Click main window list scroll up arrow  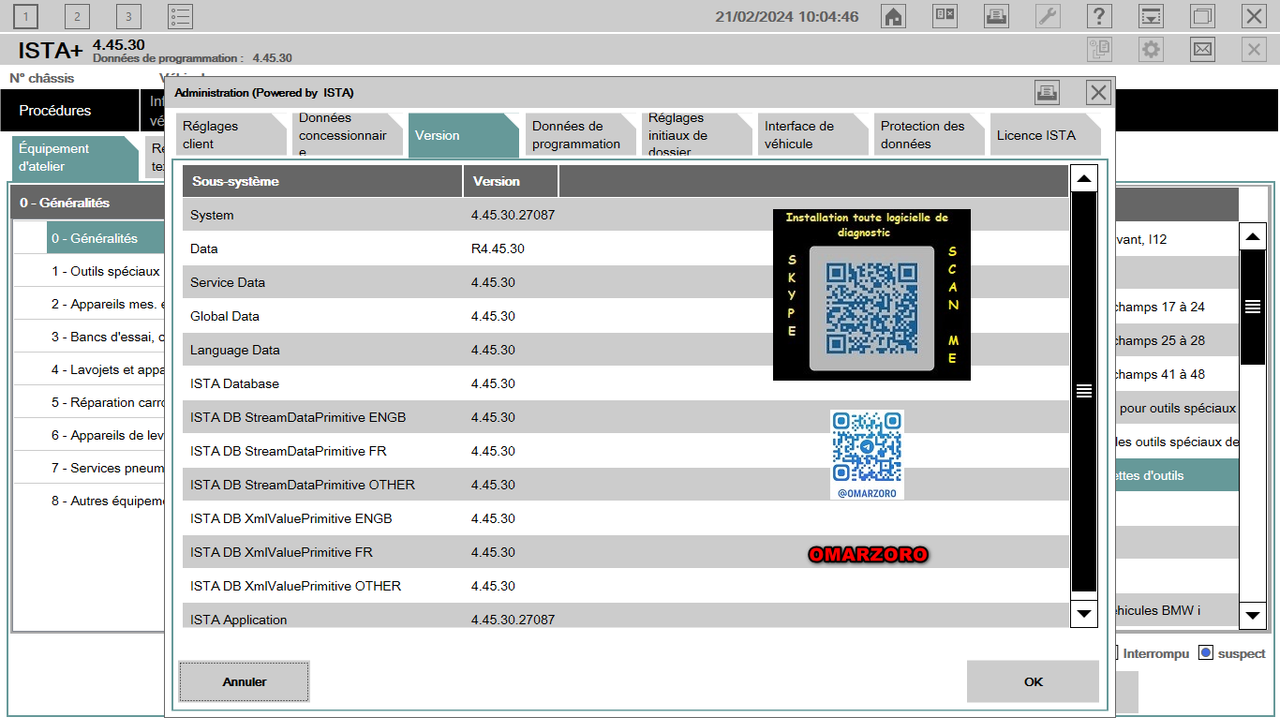tap(1252, 237)
